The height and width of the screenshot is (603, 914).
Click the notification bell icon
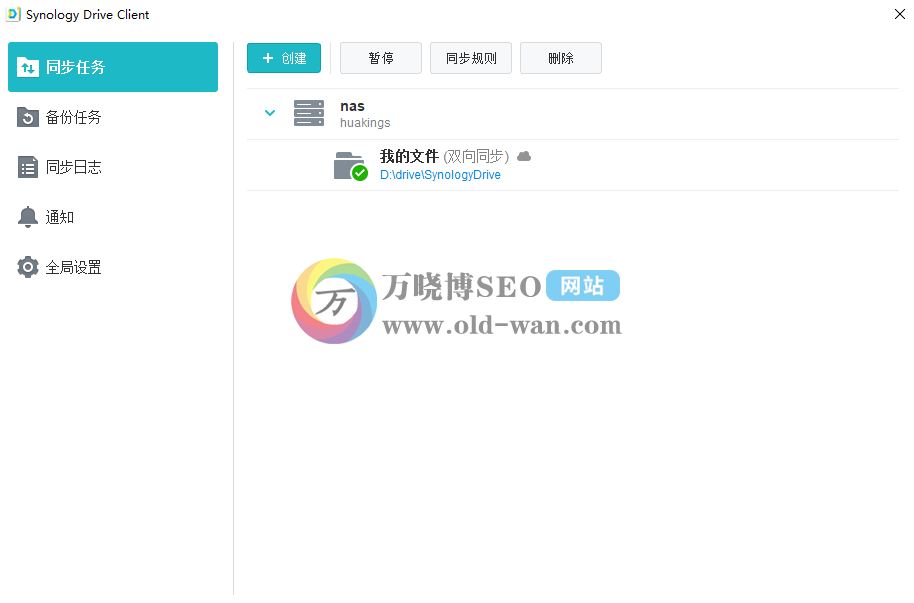point(27,217)
